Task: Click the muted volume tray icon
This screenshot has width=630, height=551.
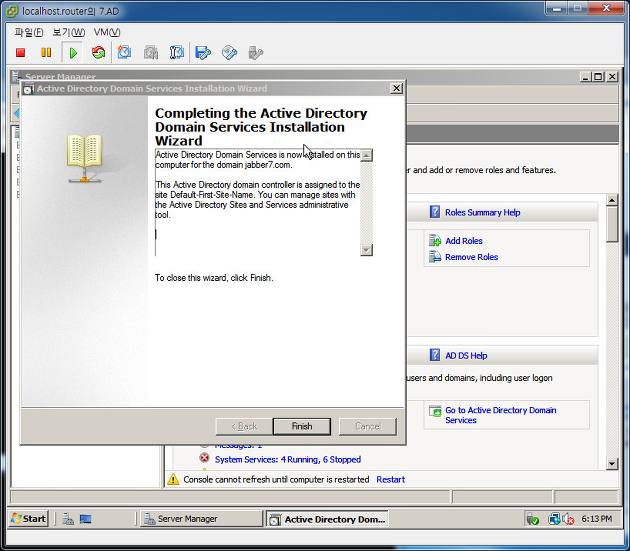Action: pyautogui.click(x=569, y=519)
